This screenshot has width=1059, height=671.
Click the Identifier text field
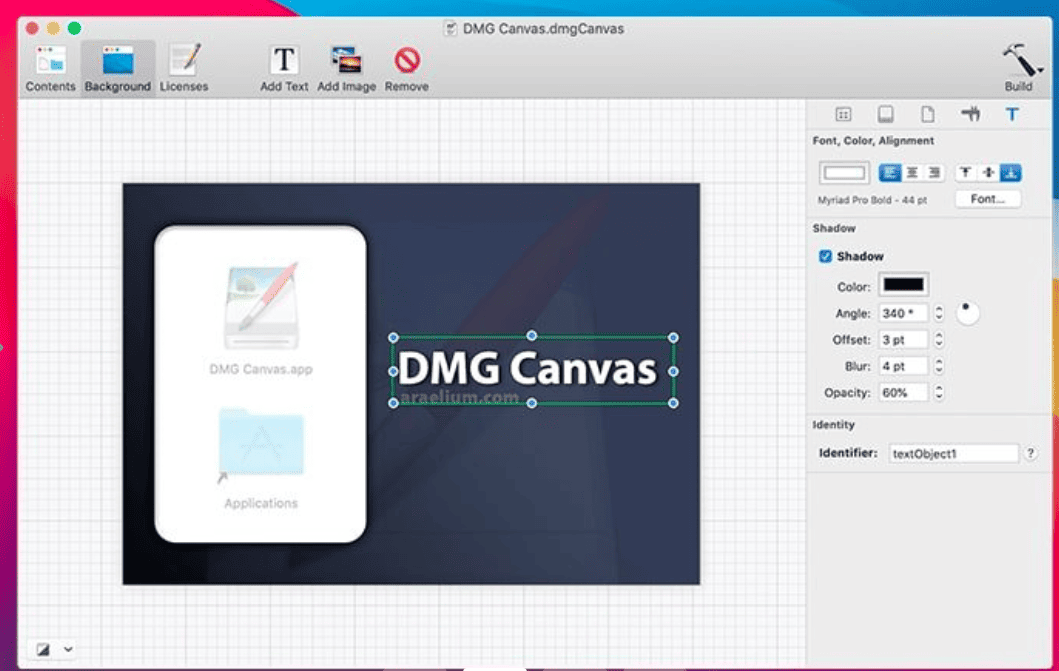953,454
